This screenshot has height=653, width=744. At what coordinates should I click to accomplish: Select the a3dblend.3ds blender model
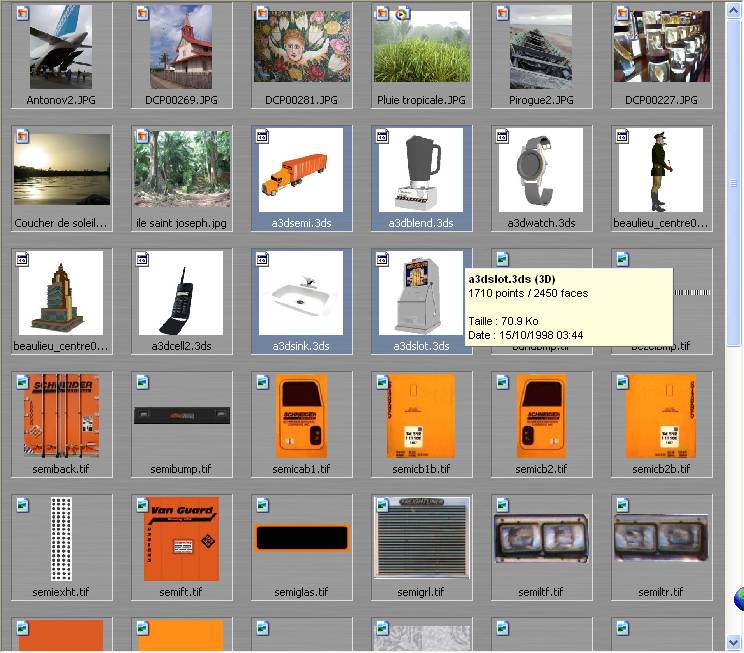click(421, 170)
